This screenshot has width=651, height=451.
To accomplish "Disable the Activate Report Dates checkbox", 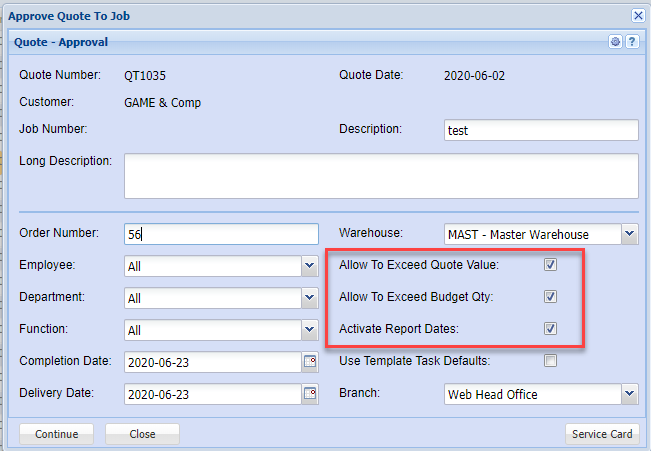I will [550, 329].
